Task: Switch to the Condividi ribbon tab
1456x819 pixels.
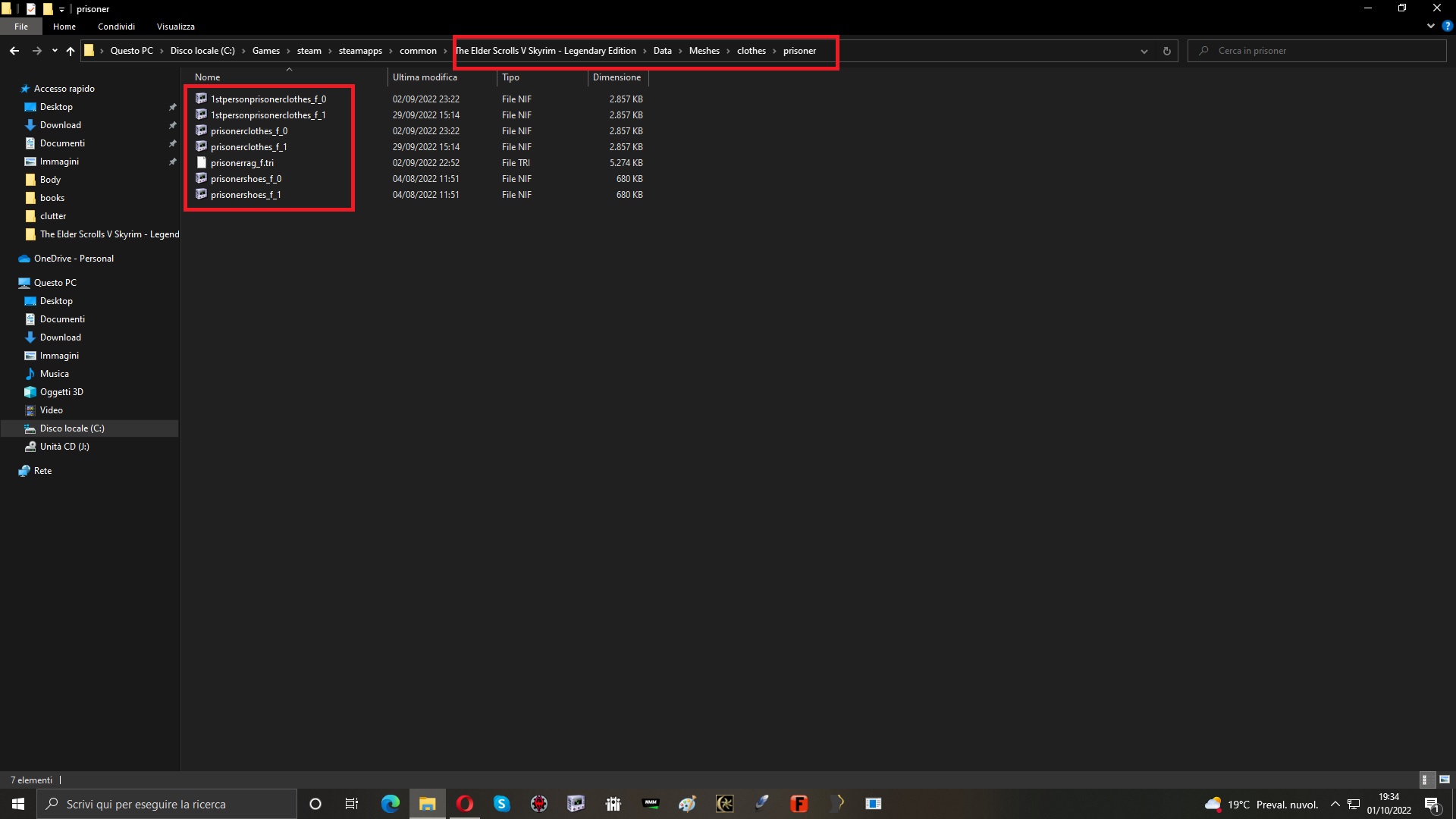Action: click(x=116, y=27)
